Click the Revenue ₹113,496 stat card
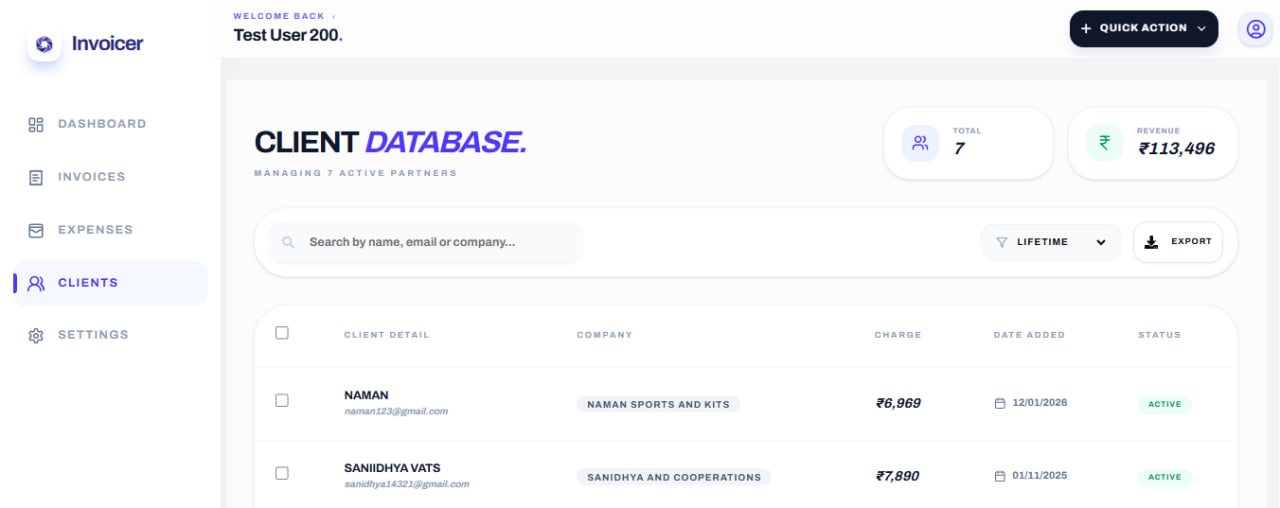 point(1153,143)
